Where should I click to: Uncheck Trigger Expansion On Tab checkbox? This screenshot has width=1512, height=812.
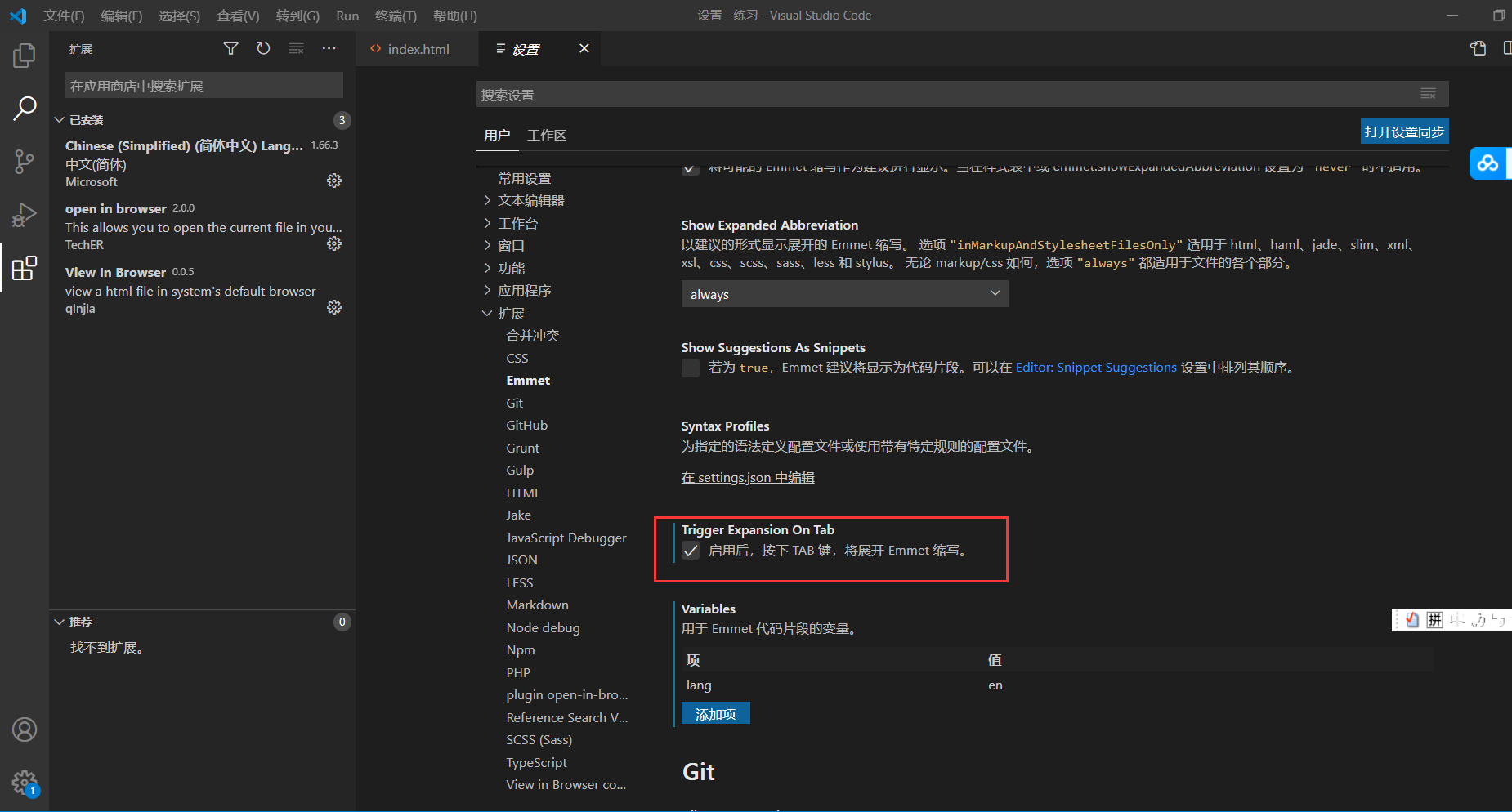pos(691,551)
